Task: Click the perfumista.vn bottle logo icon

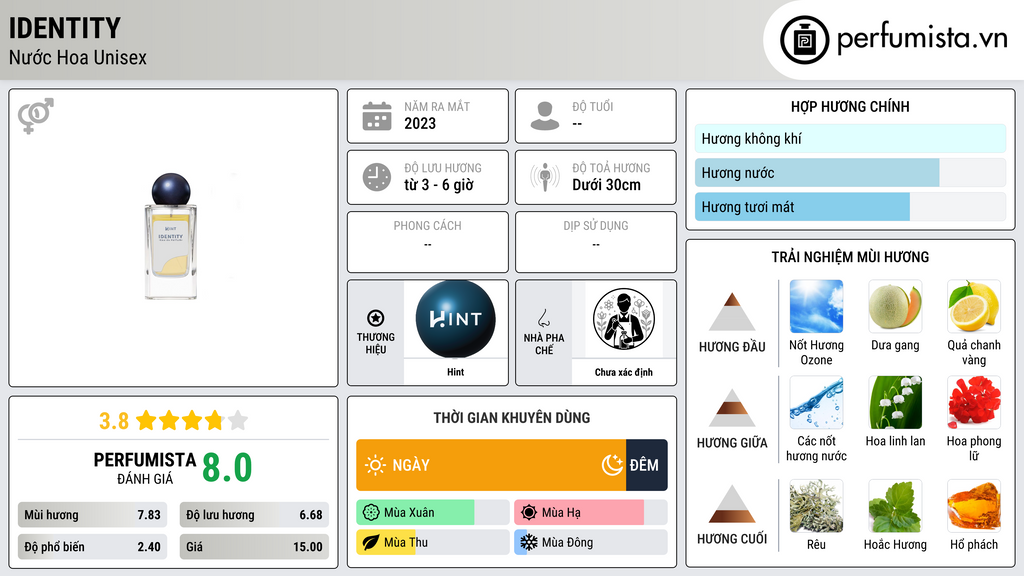Action: click(804, 40)
